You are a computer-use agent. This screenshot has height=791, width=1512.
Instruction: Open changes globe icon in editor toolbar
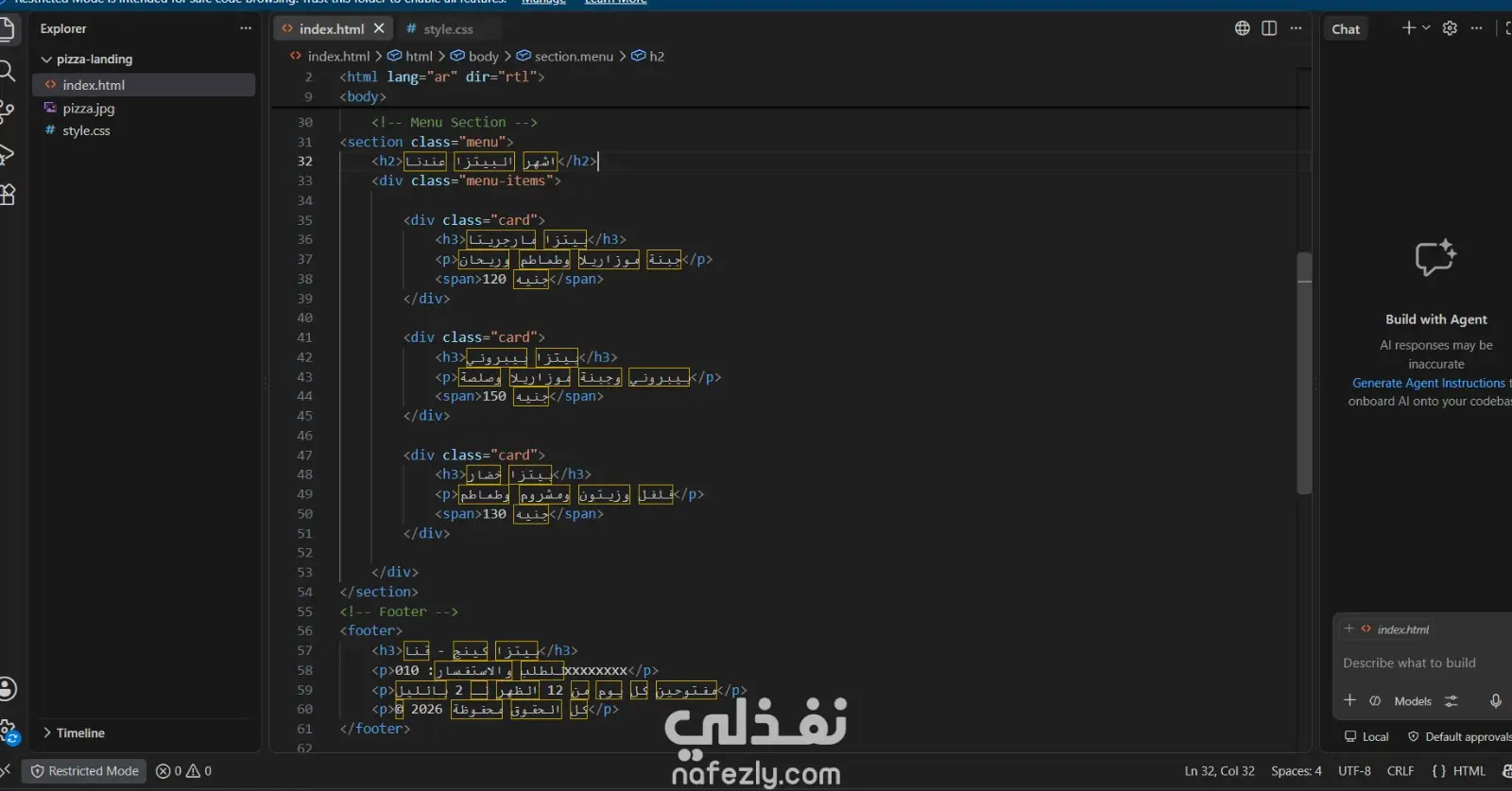1243,28
